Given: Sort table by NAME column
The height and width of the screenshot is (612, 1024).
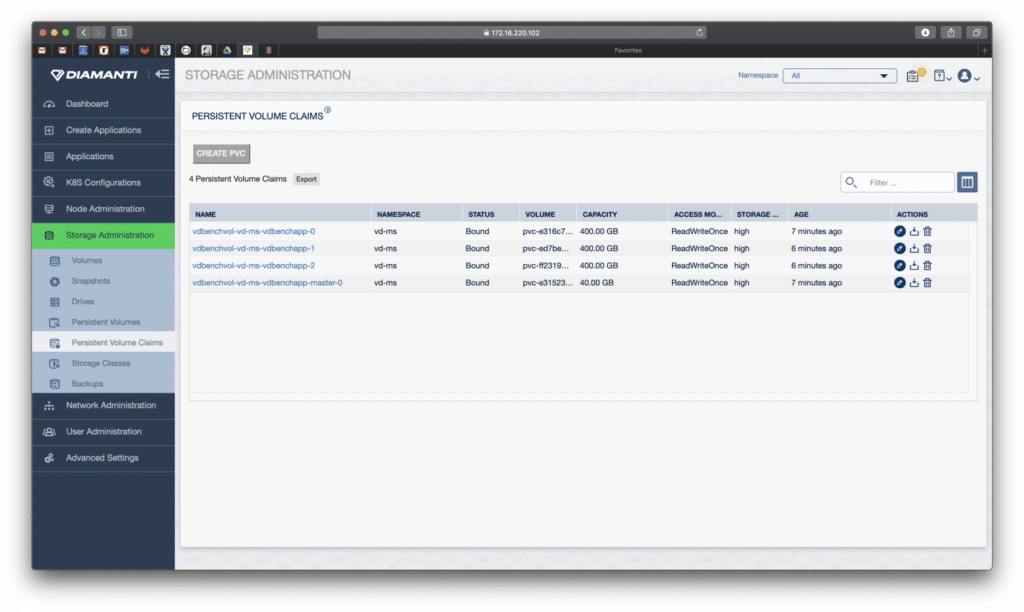Looking at the screenshot, I should [205, 214].
